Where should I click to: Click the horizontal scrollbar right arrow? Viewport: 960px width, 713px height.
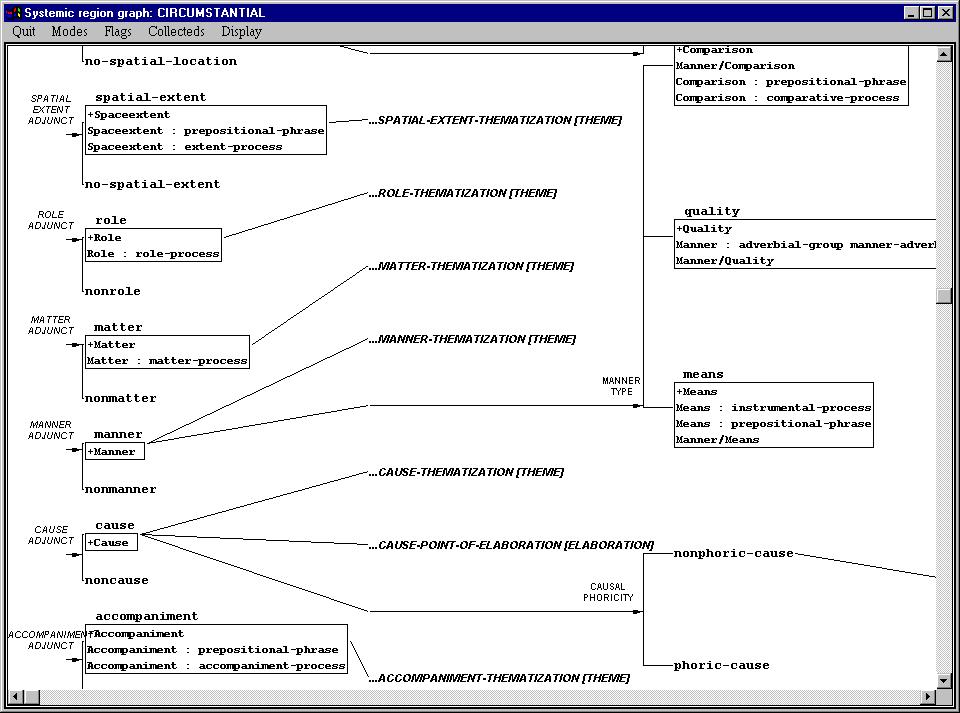[x=928, y=696]
